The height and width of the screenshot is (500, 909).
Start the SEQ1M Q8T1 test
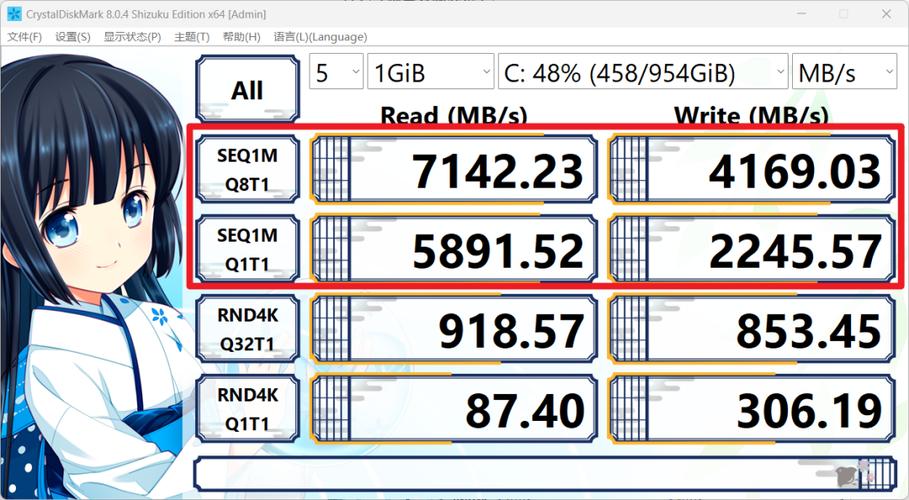tap(248, 169)
